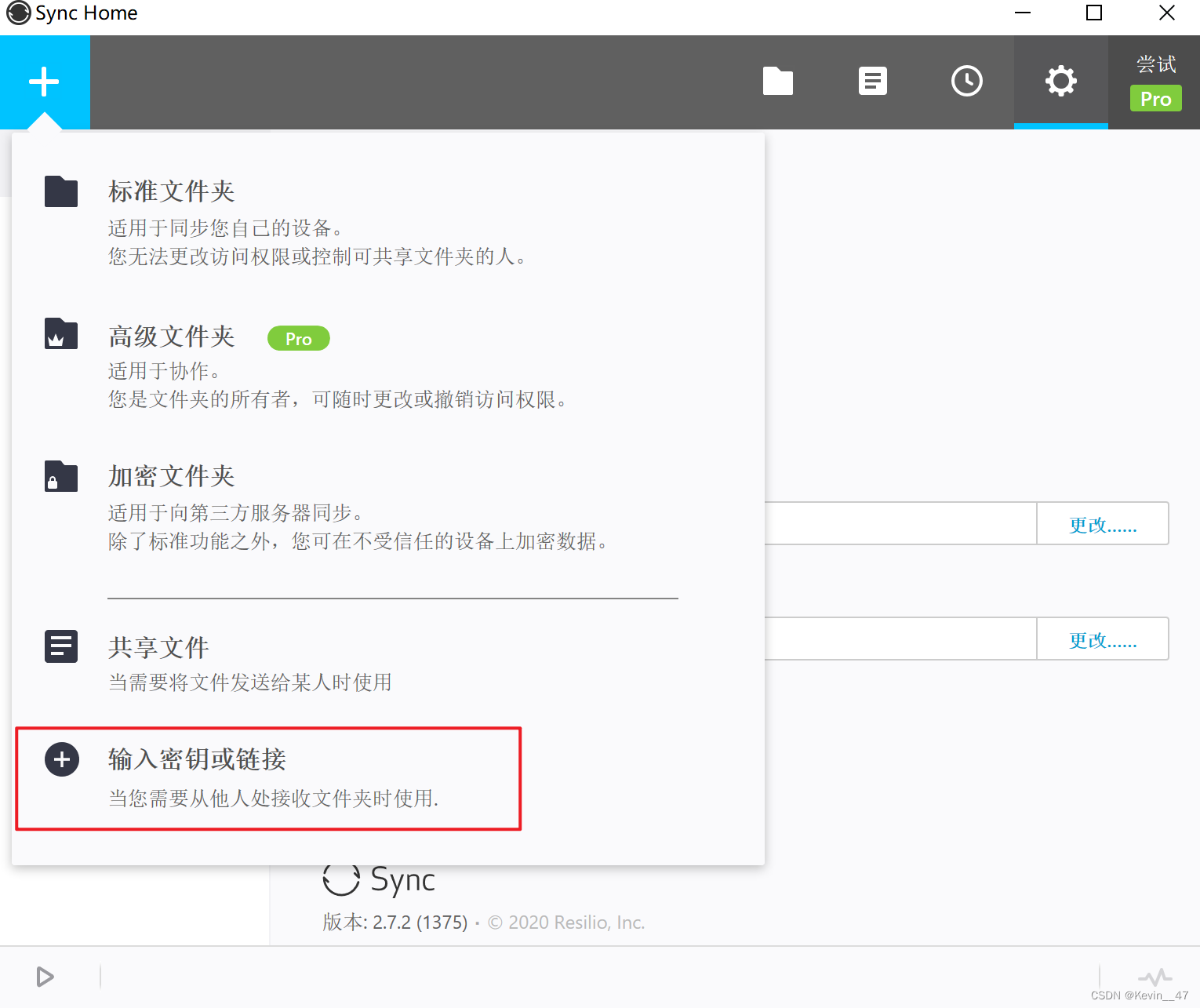Open preferences with the gear icon

[x=1060, y=82]
